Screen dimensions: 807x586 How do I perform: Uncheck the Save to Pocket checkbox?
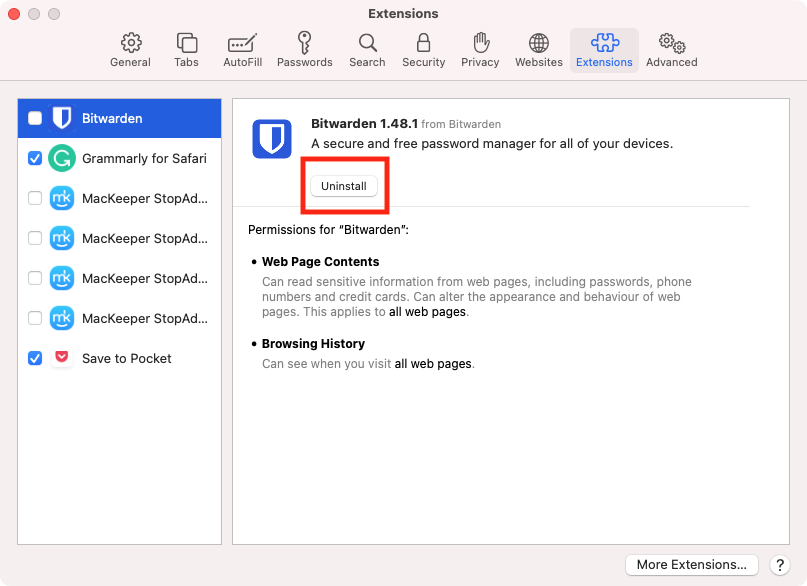[x=35, y=358]
